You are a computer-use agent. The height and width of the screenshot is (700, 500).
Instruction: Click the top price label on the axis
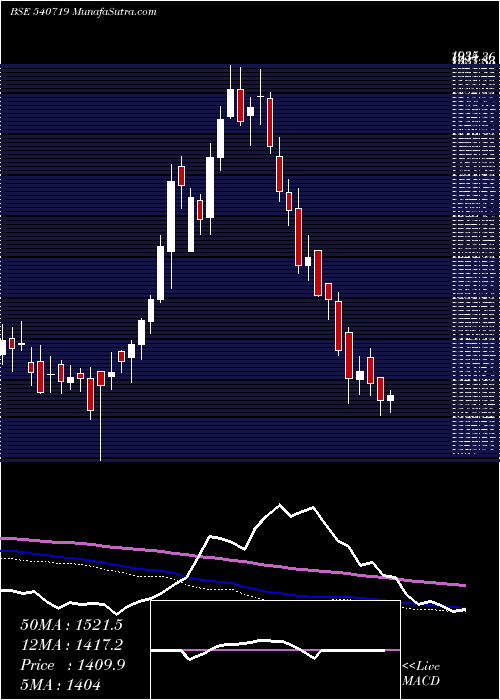click(473, 55)
